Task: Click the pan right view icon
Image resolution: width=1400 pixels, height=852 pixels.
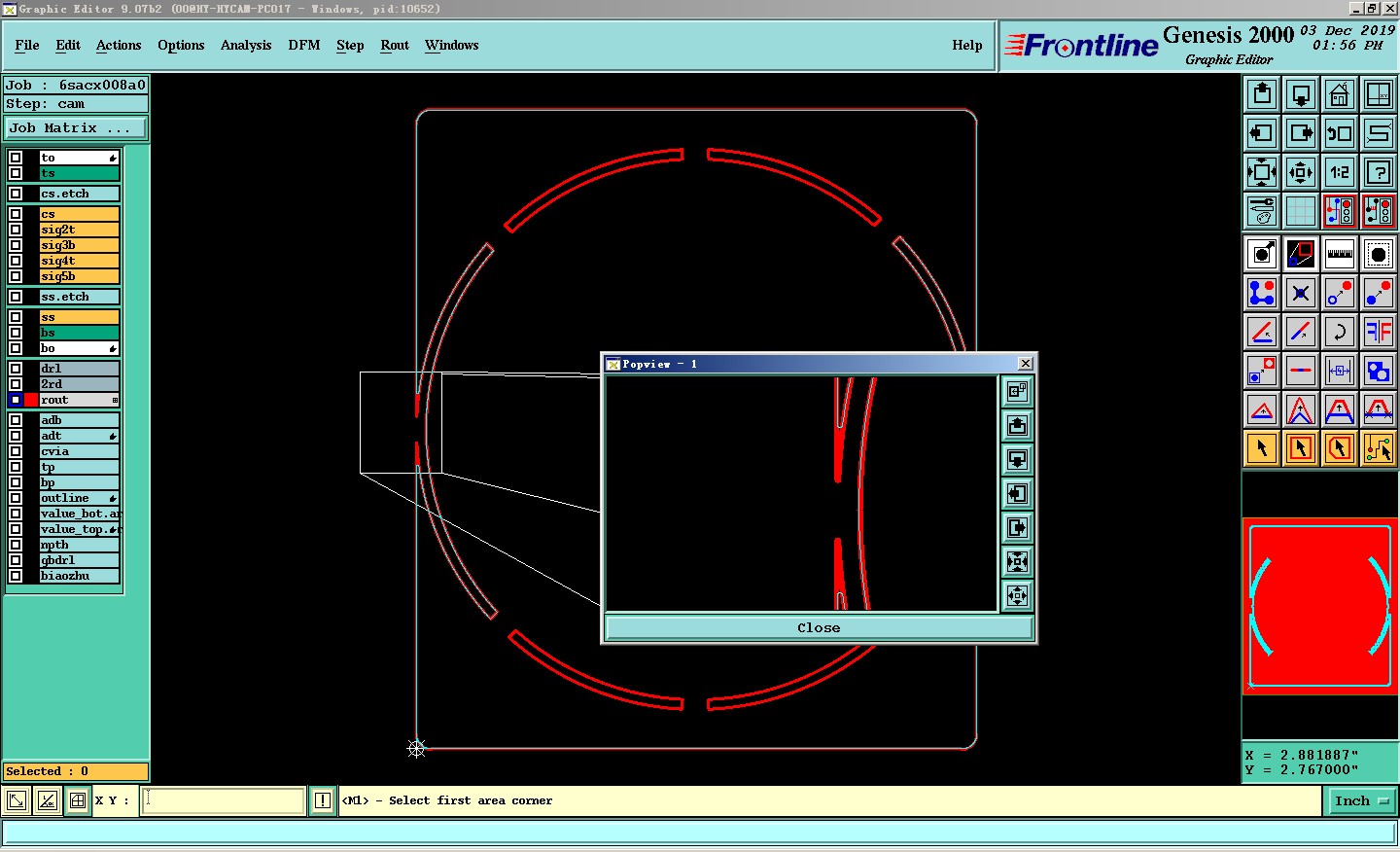Action: [x=1301, y=133]
